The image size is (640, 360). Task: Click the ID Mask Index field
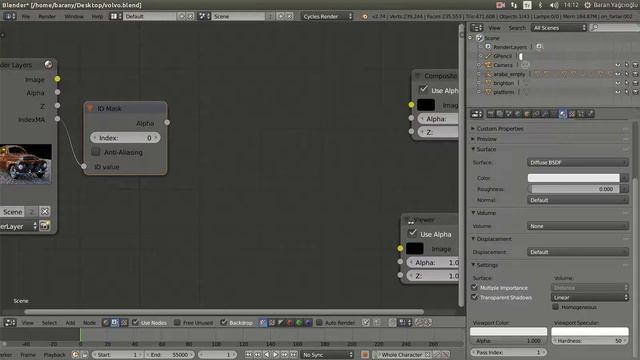[125, 138]
